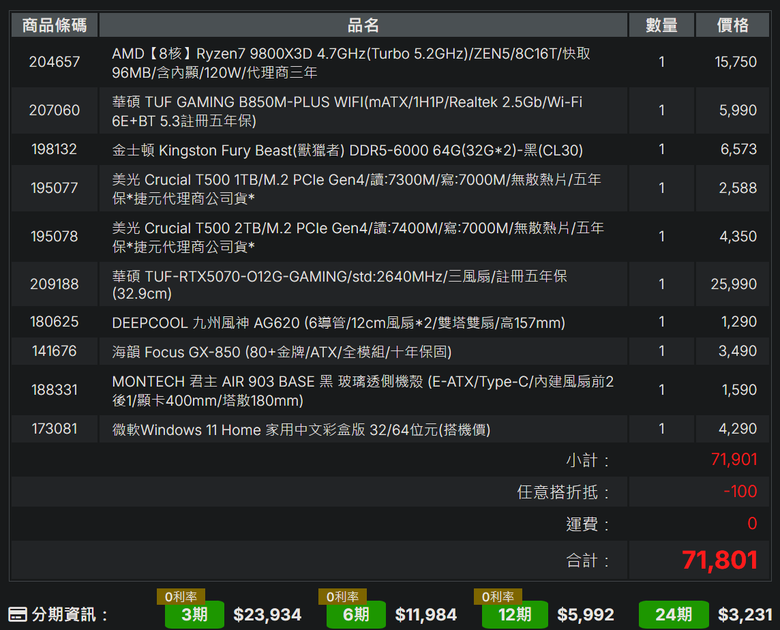Viewport: 780px width, 630px height.
Task: Click the $3,231 installment amount
Action: [x=745, y=615]
